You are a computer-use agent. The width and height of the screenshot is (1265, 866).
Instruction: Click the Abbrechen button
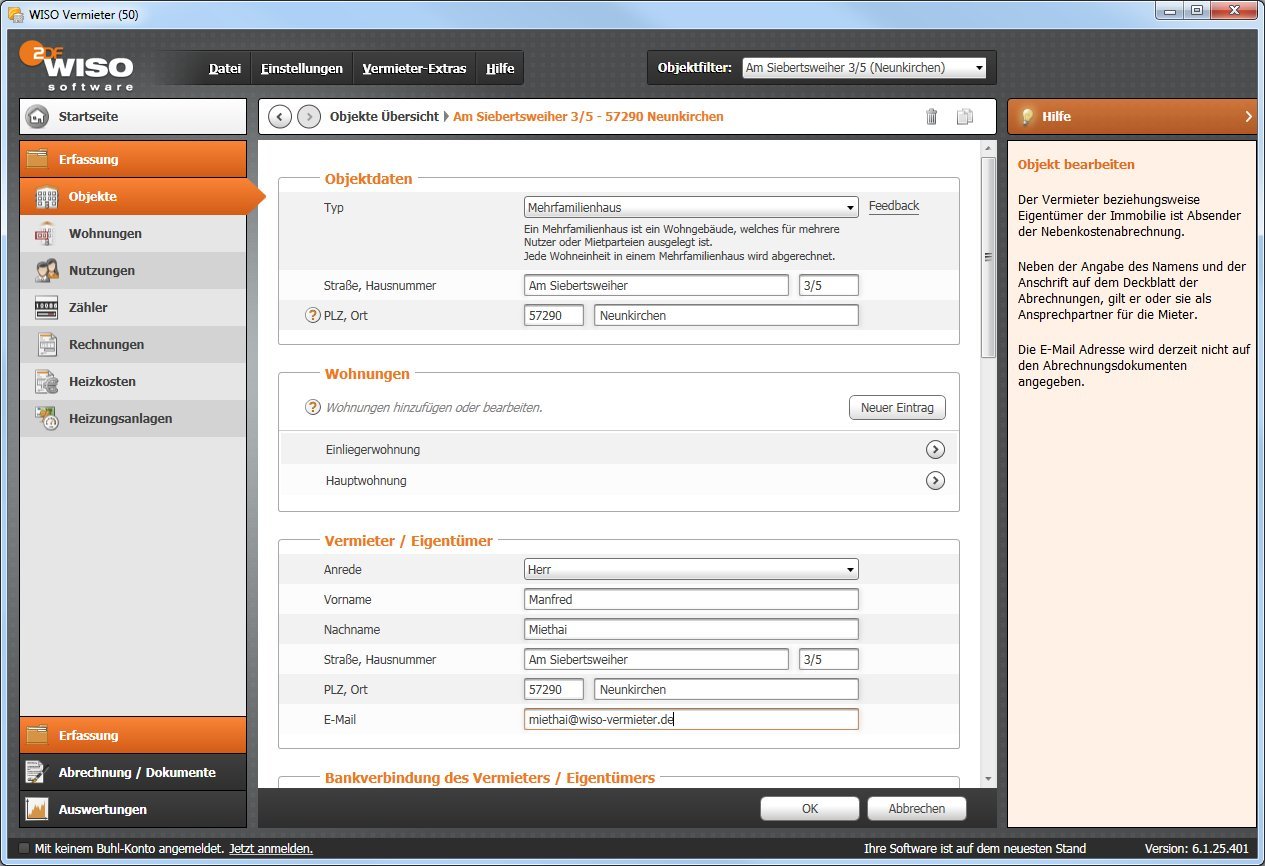coord(917,809)
